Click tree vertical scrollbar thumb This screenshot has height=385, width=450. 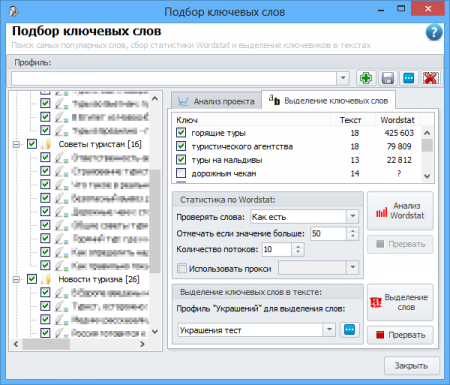click(155, 221)
